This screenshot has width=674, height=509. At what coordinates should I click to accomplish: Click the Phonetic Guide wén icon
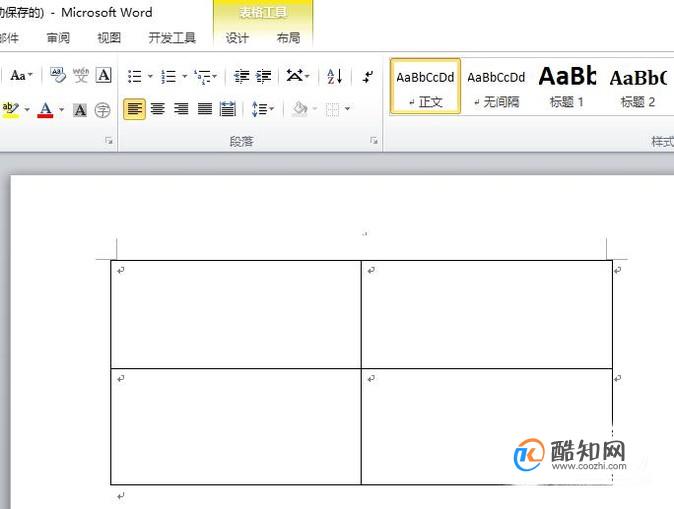click(80, 76)
